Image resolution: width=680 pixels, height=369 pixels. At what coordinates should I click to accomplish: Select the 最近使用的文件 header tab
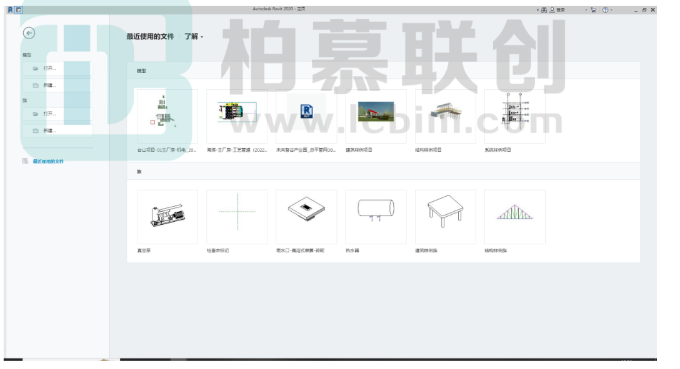point(150,36)
